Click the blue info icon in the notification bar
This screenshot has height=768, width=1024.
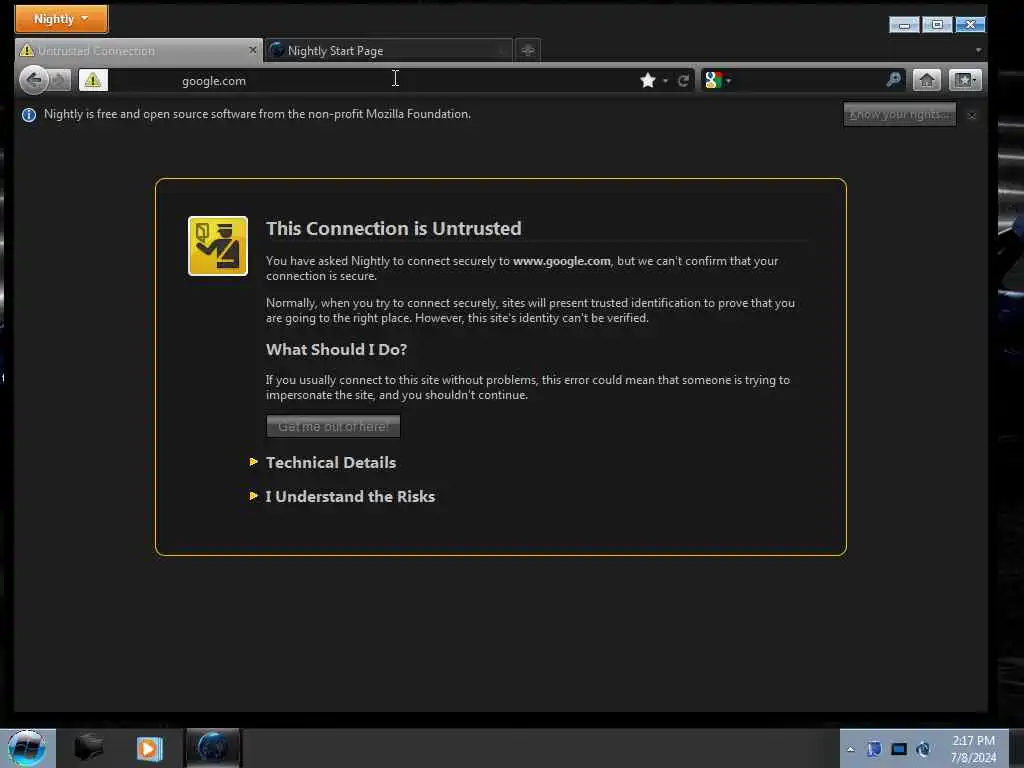click(29, 115)
